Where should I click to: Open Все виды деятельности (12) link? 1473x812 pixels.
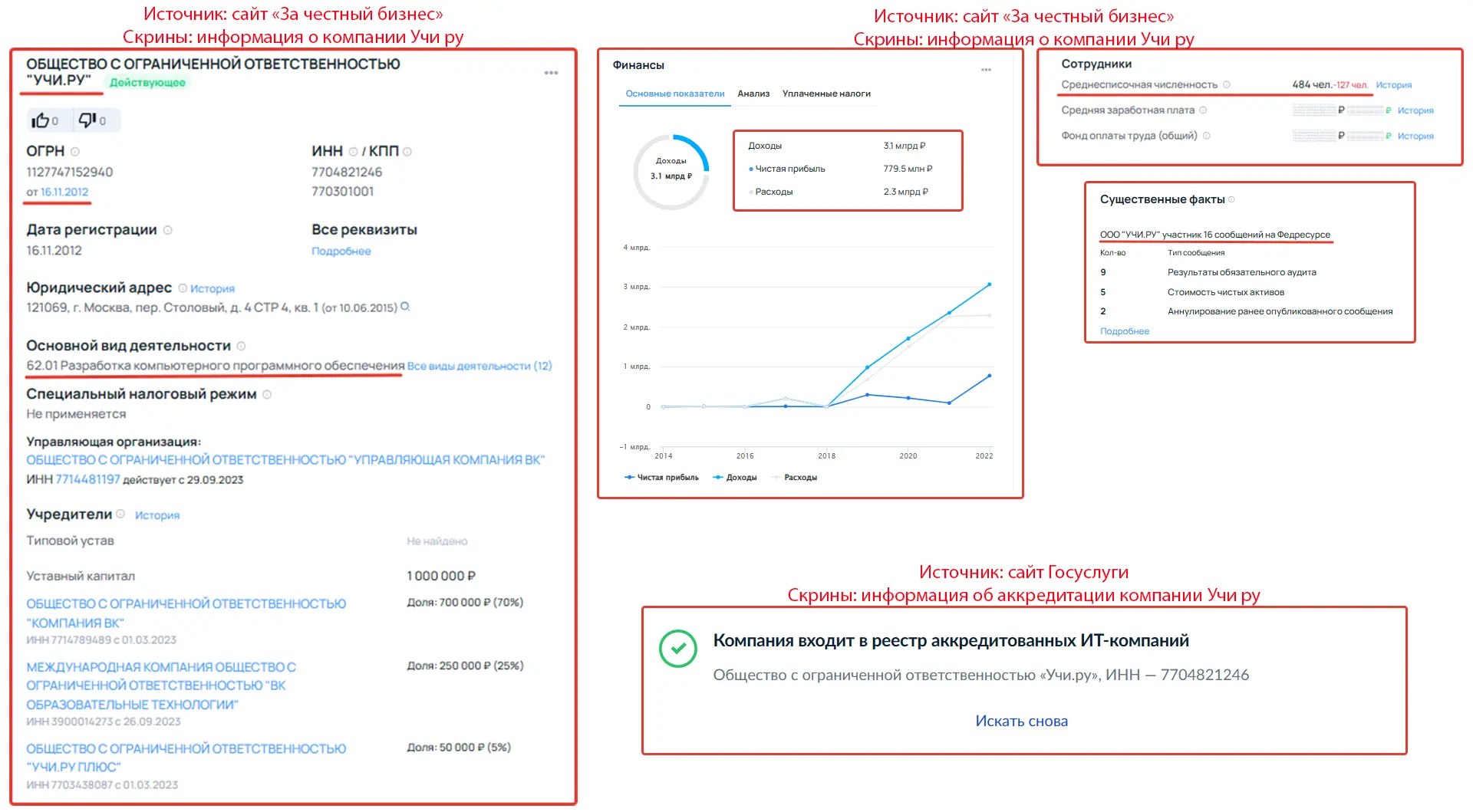[479, 366]
